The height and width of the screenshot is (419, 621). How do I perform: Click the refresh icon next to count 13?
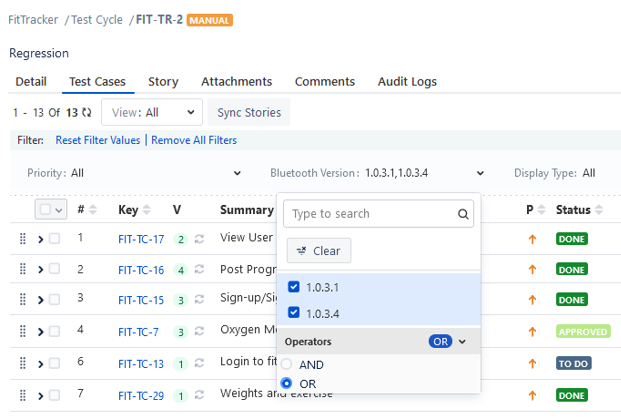click(x=87, y=113)
